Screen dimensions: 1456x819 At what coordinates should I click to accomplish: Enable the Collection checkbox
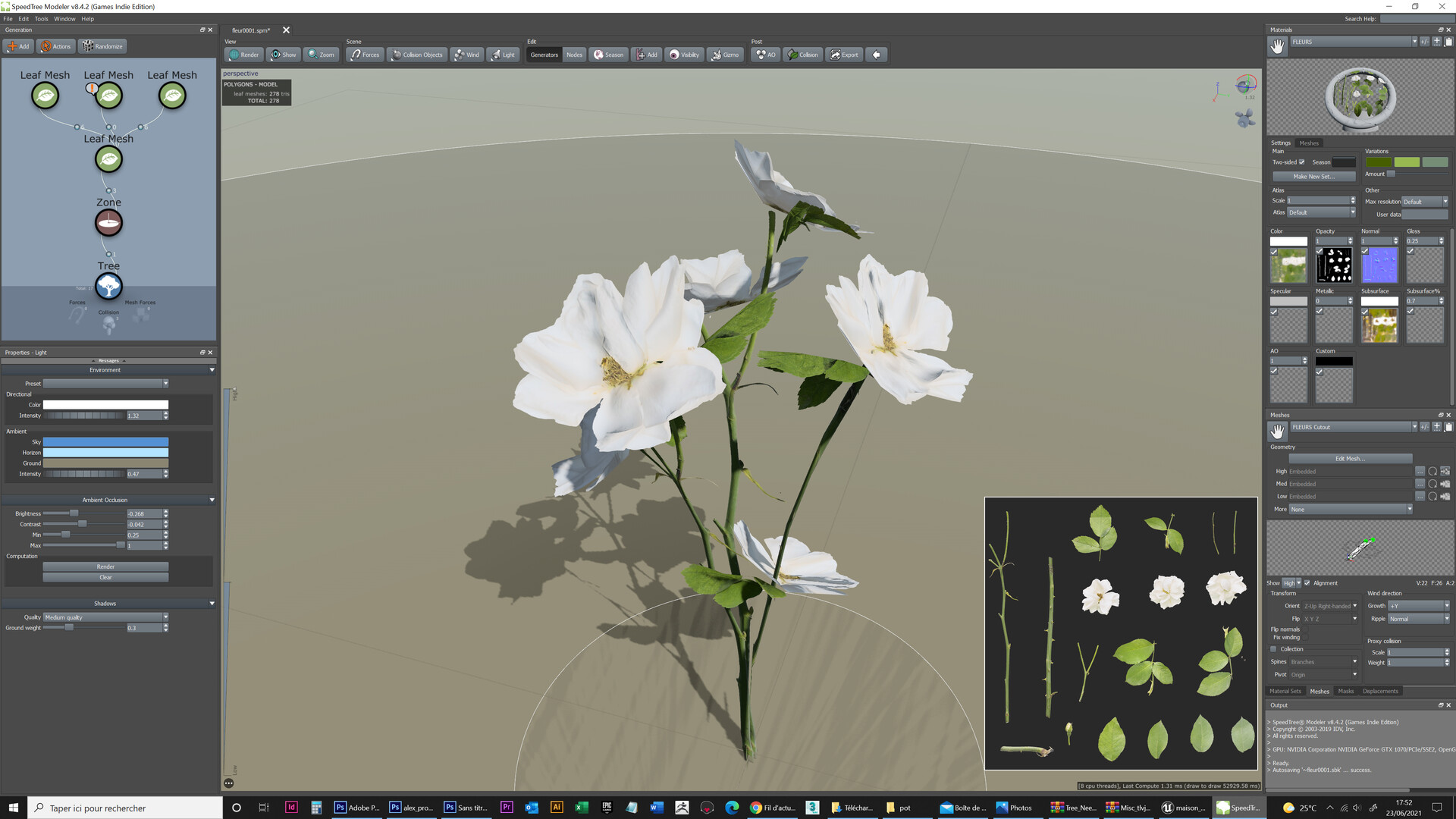[1274, 649]
